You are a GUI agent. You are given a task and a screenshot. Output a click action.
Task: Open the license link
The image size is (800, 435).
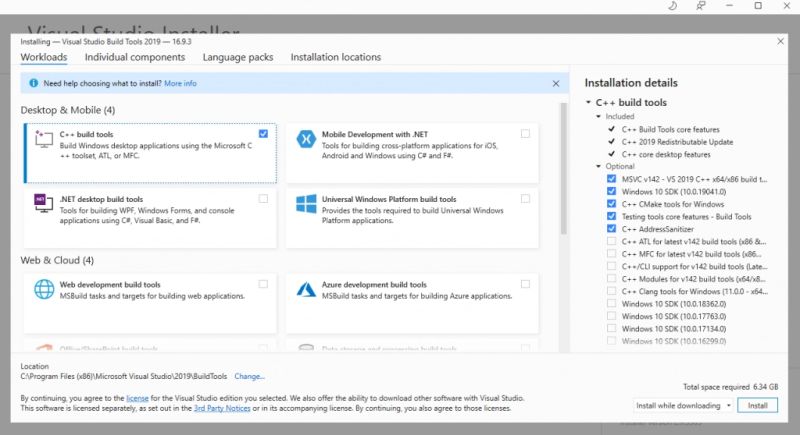pyautogui.click(x=137, y=398)
